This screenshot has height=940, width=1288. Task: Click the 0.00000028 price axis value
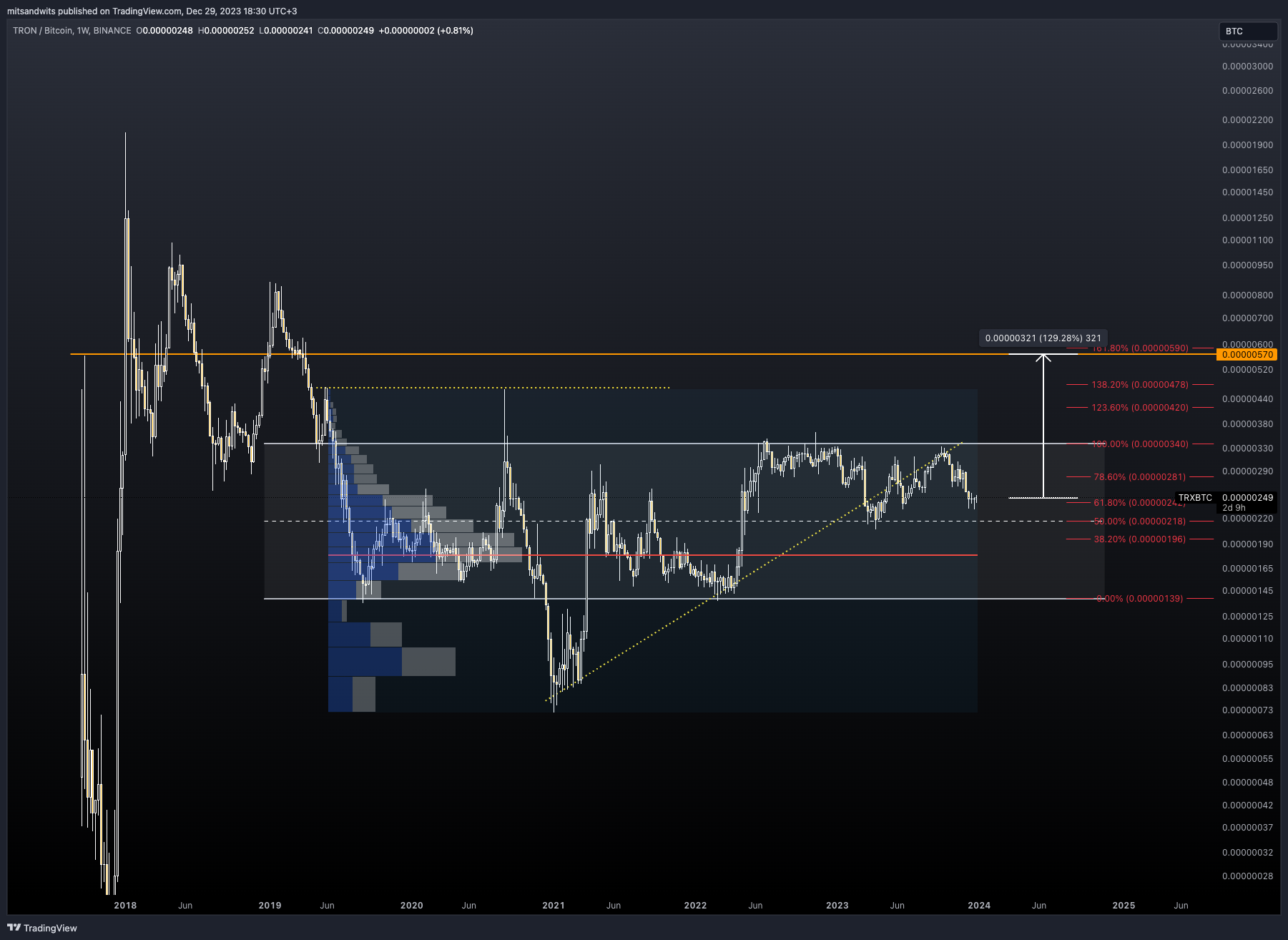1247,876
